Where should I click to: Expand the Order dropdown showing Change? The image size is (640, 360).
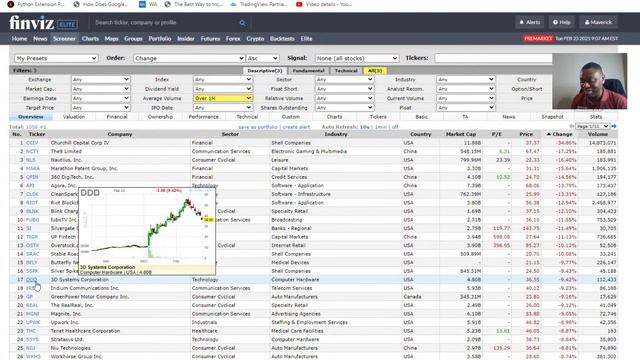click(189, 58)
